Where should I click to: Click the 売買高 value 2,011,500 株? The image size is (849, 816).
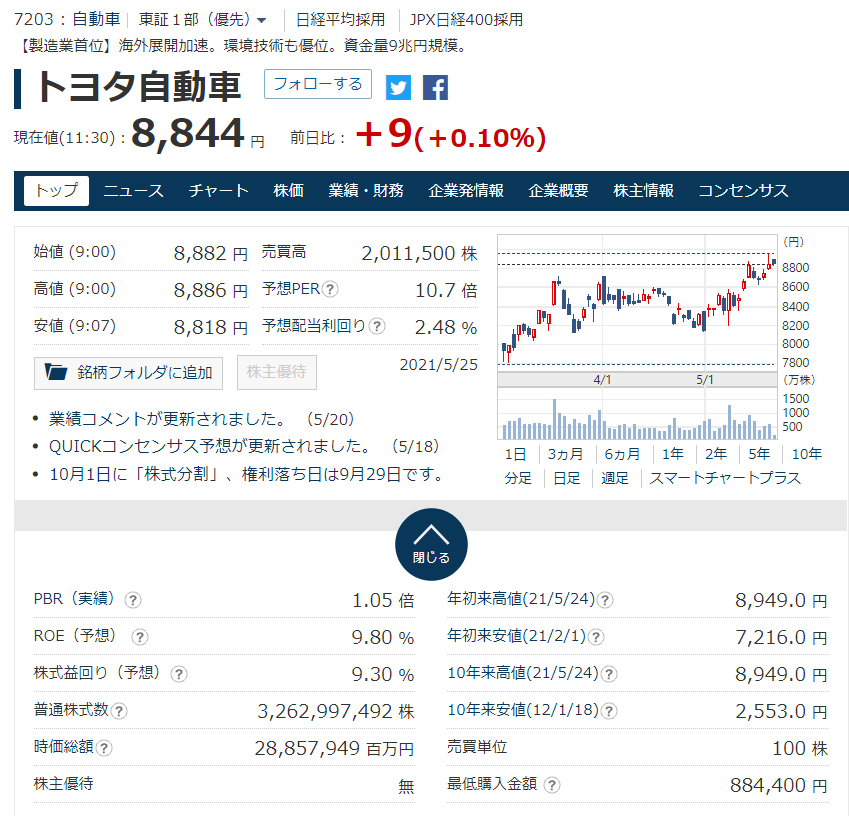420,253
